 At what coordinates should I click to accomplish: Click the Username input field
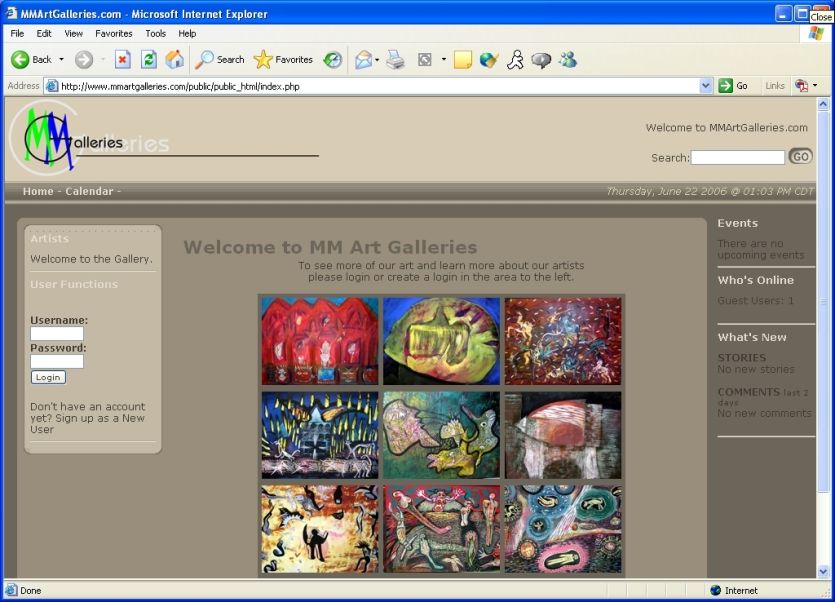pyautogui.click(x=57, y=334)
